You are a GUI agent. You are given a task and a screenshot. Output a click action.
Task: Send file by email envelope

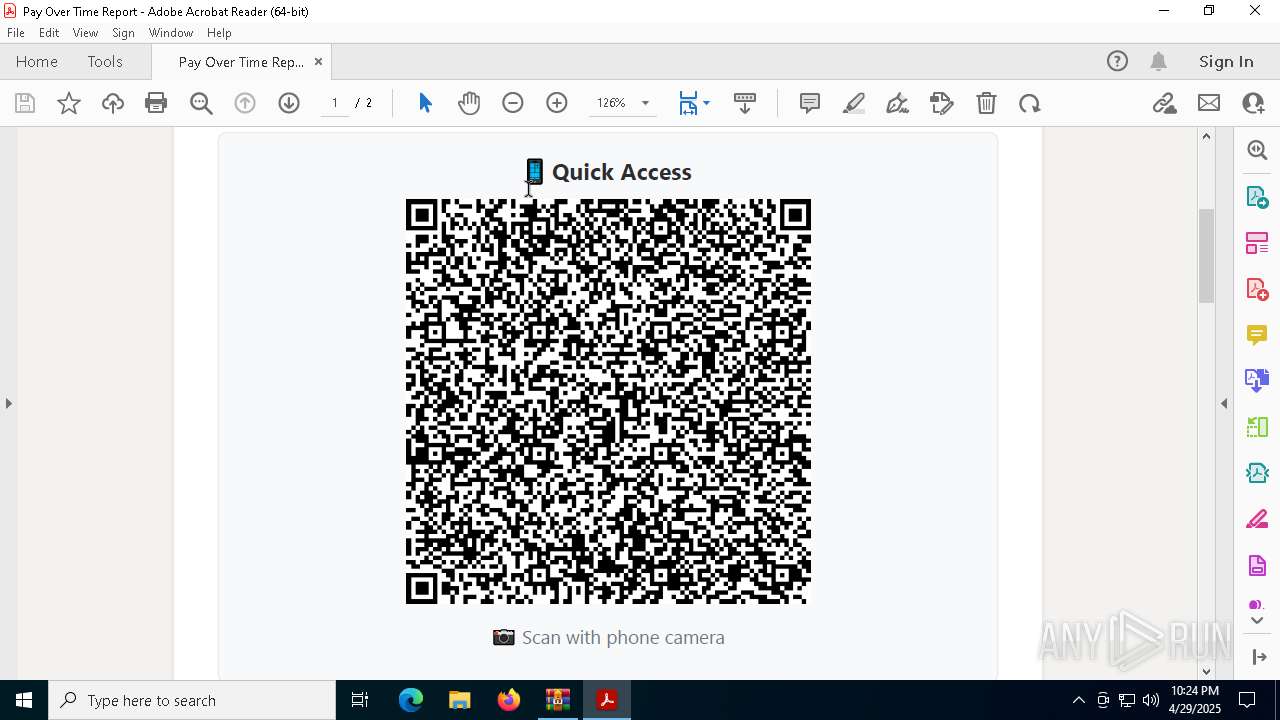[1209, 103]
